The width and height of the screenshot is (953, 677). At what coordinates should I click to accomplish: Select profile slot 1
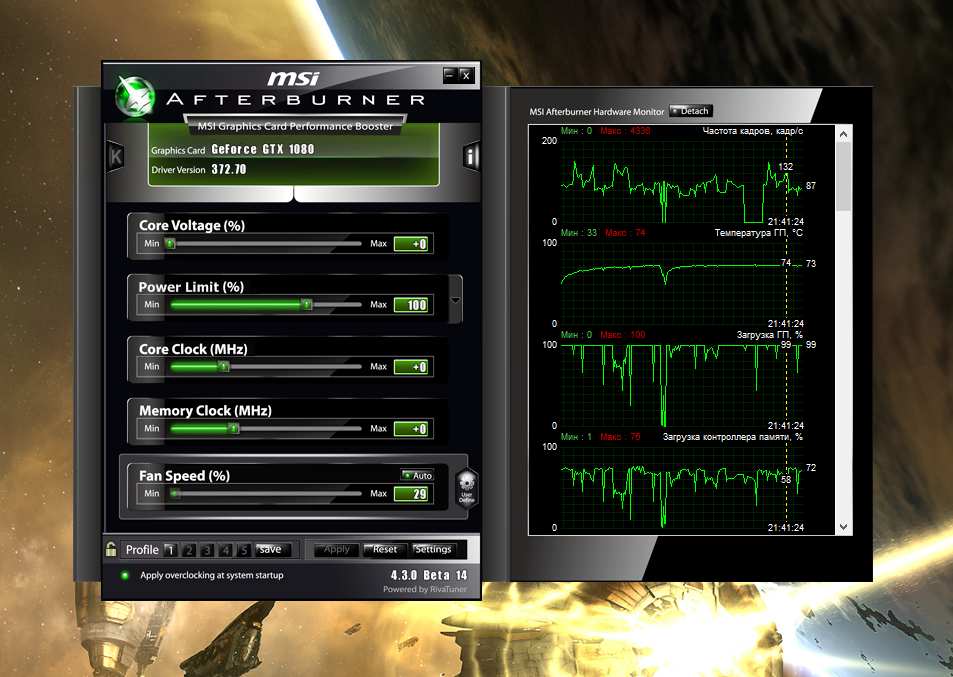coord(171,550)
